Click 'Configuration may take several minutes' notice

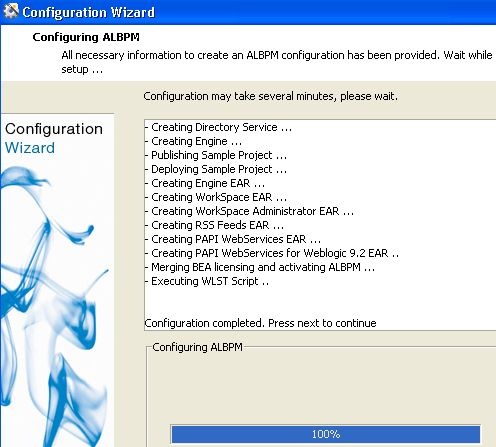pyautogui.click(x=270, y=96)
